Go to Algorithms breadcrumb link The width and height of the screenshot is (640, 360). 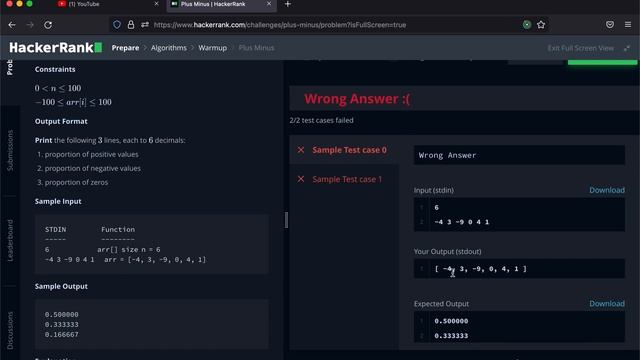[x=169, y=48]
